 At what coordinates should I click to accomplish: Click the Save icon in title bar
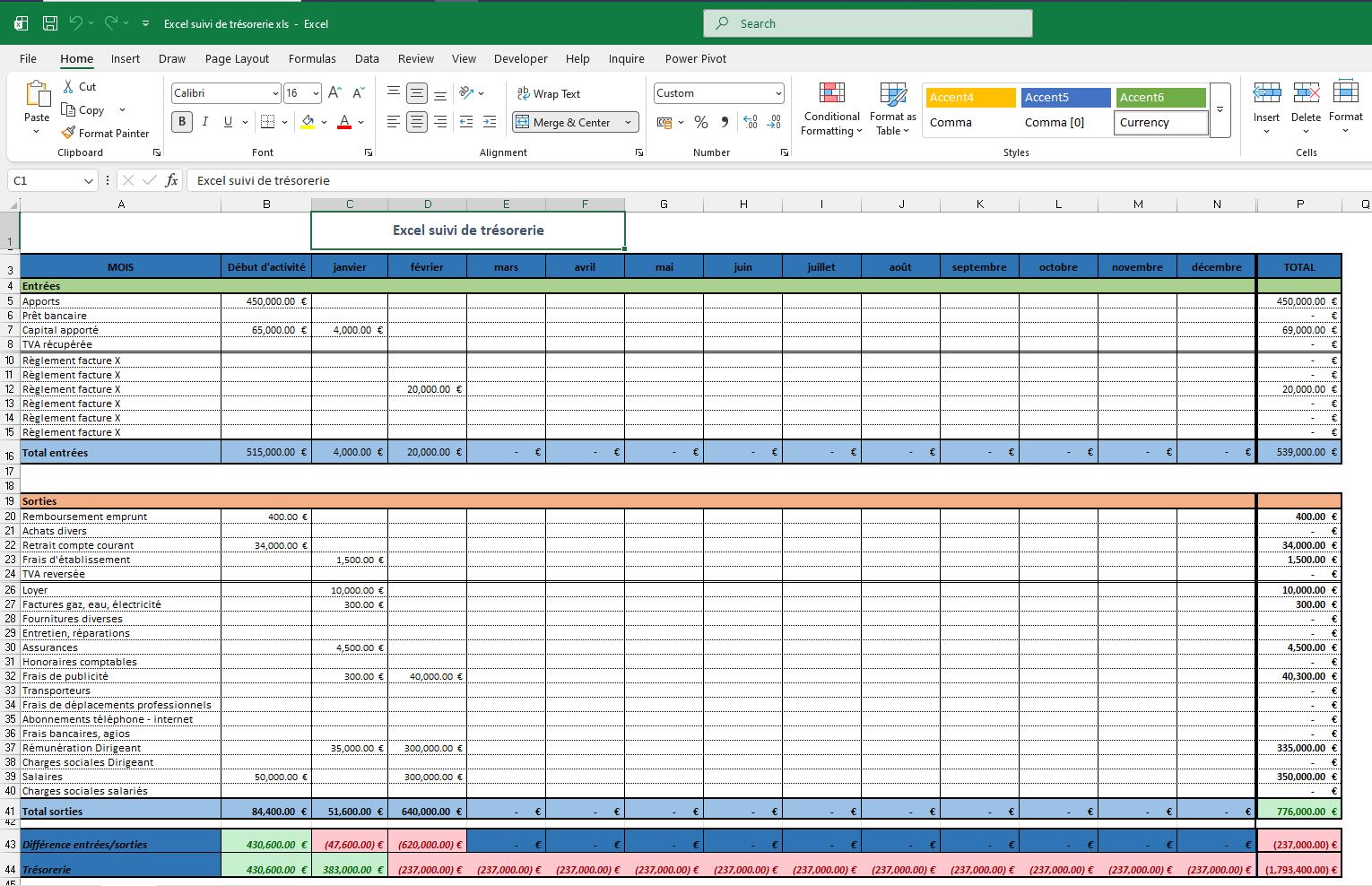point(50,23)
